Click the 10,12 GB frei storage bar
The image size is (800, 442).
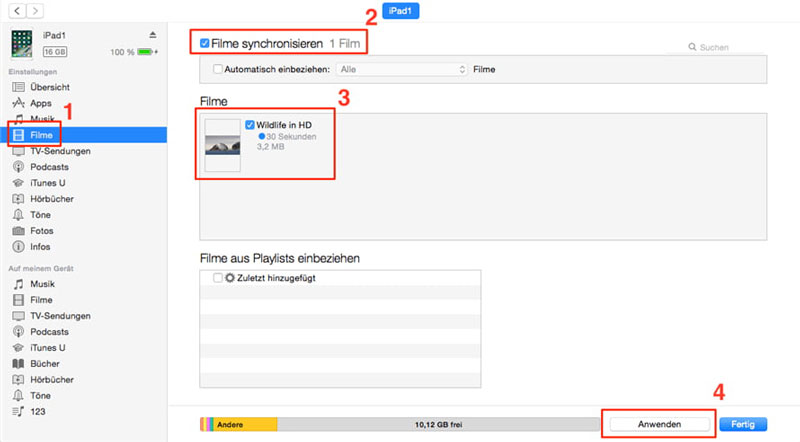point(438,424)
